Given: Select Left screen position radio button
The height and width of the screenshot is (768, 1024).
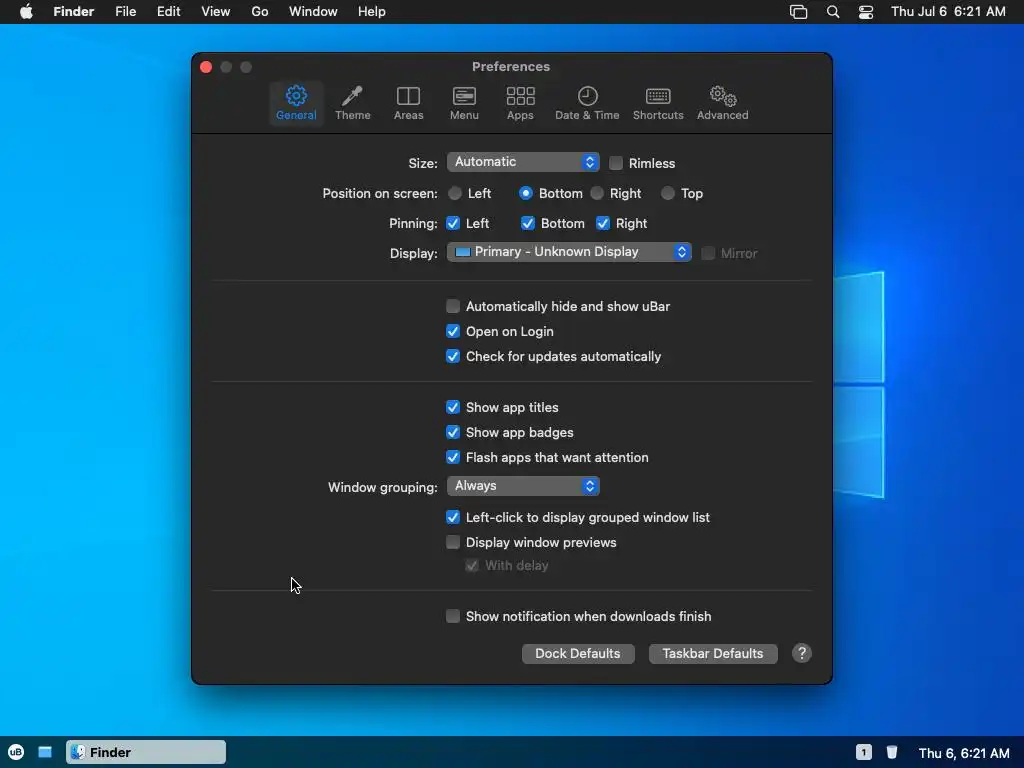Looking at the screenshot, I should pyautogui.click(x=455, y=193).
